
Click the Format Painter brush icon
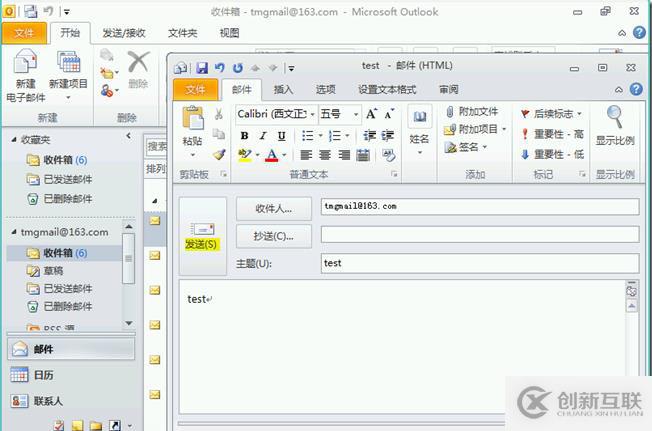coord(219,155)
